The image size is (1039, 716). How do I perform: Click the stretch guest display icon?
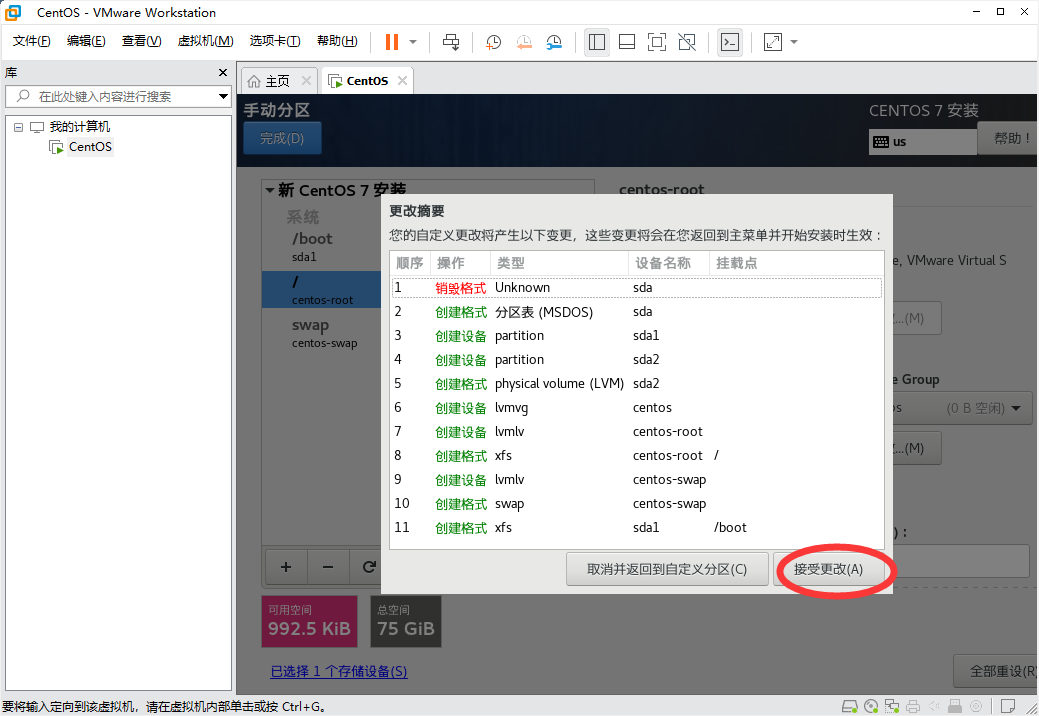pyautogui.click(x=773, y=42)
